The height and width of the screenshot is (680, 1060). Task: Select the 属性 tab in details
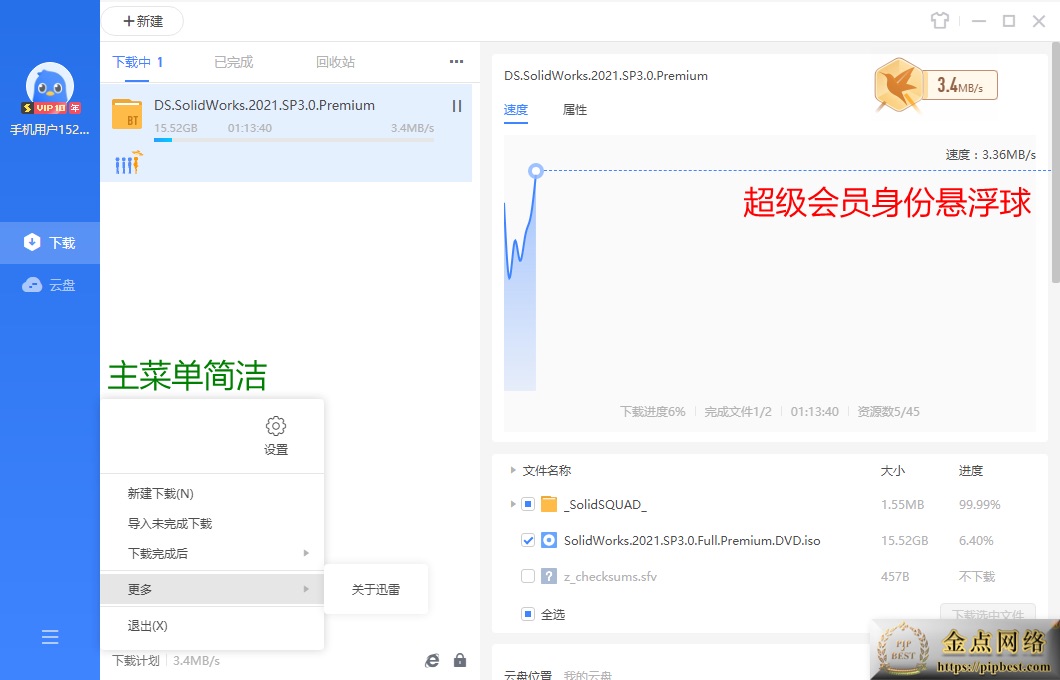[575, 110]
